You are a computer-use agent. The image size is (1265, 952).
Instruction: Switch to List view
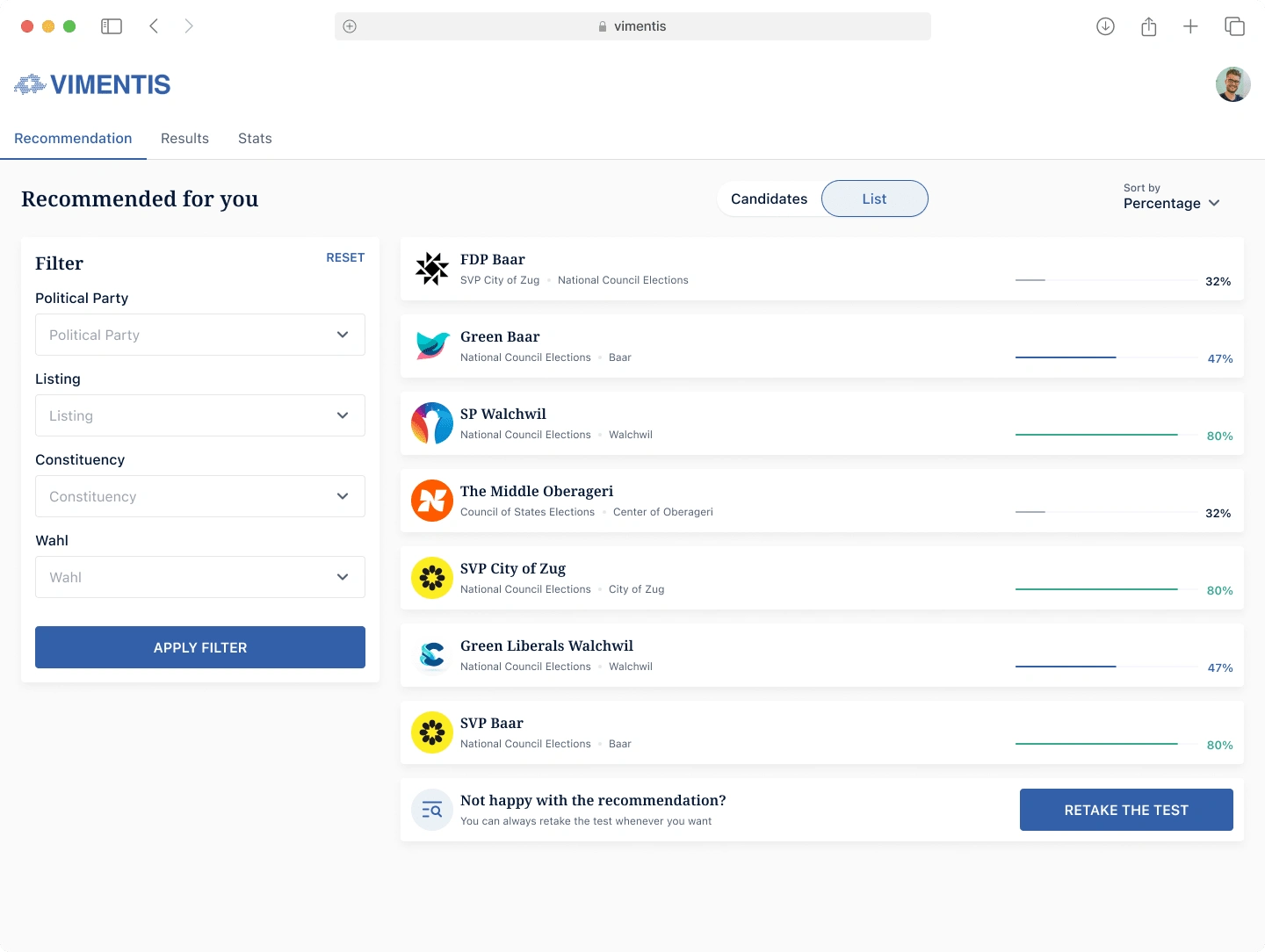pos(875,198)
